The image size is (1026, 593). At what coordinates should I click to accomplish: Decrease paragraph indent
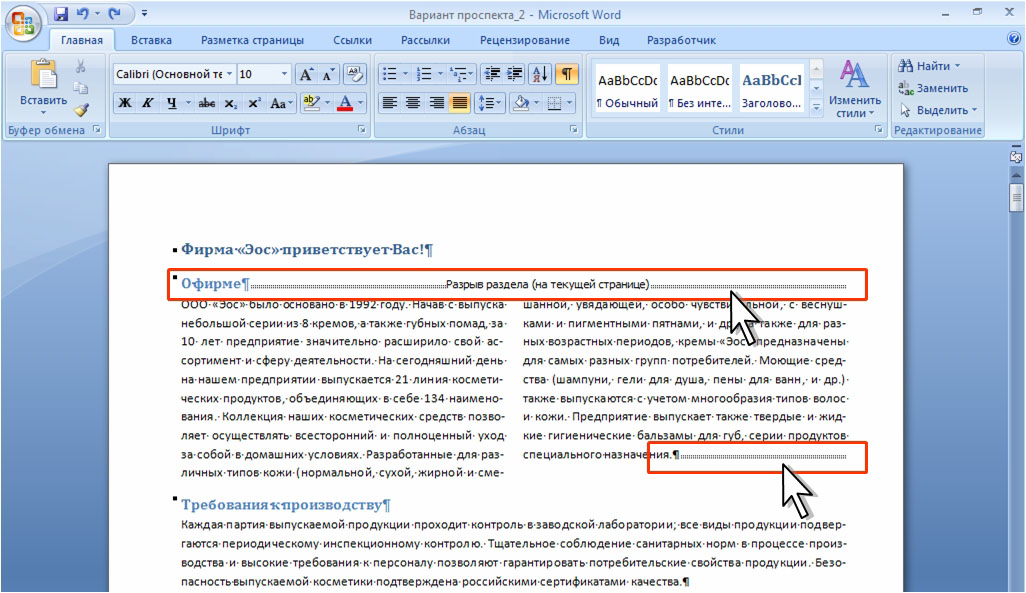coord(493,74)
